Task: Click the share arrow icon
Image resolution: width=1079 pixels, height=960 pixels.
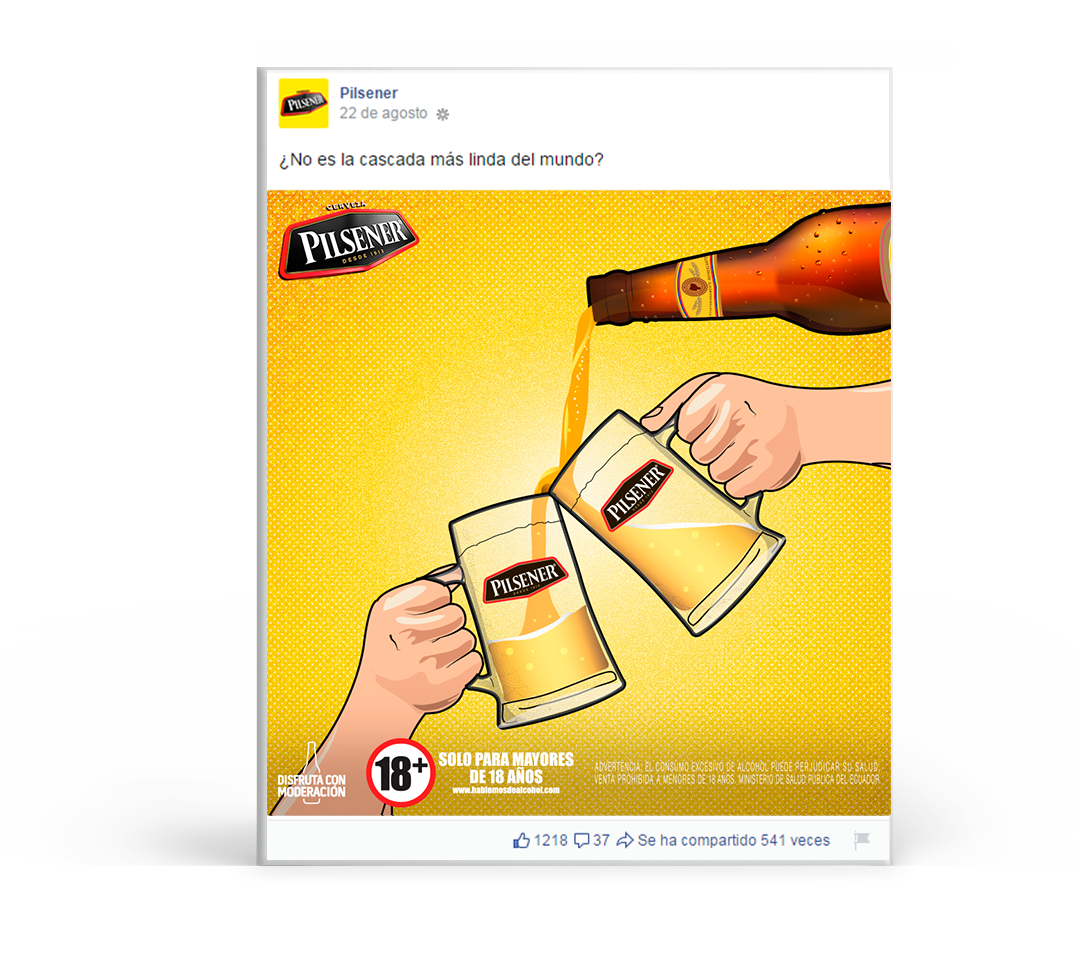Action: click(x=625, y=840)
